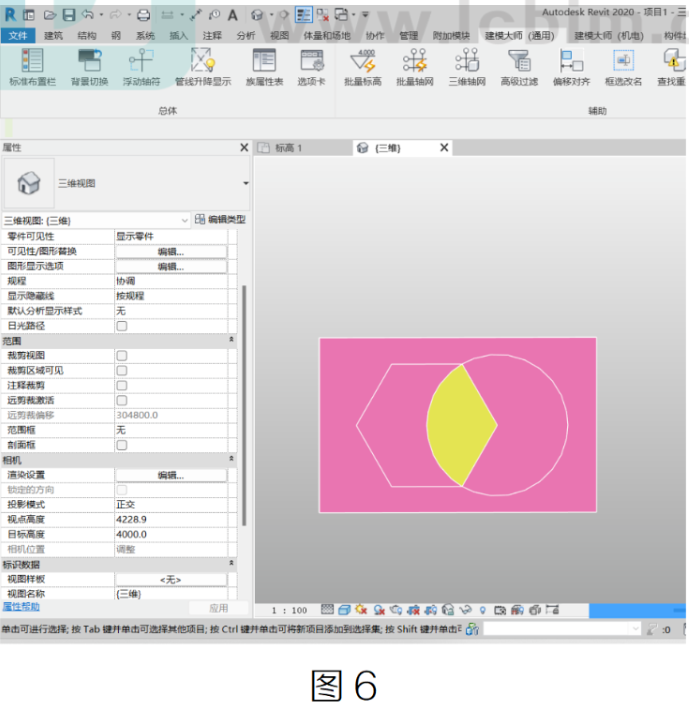Viewport: 689px width, 720px height.
Task: Enable the 裁剪视图 checkbox
Action: (x=122, y=355)
